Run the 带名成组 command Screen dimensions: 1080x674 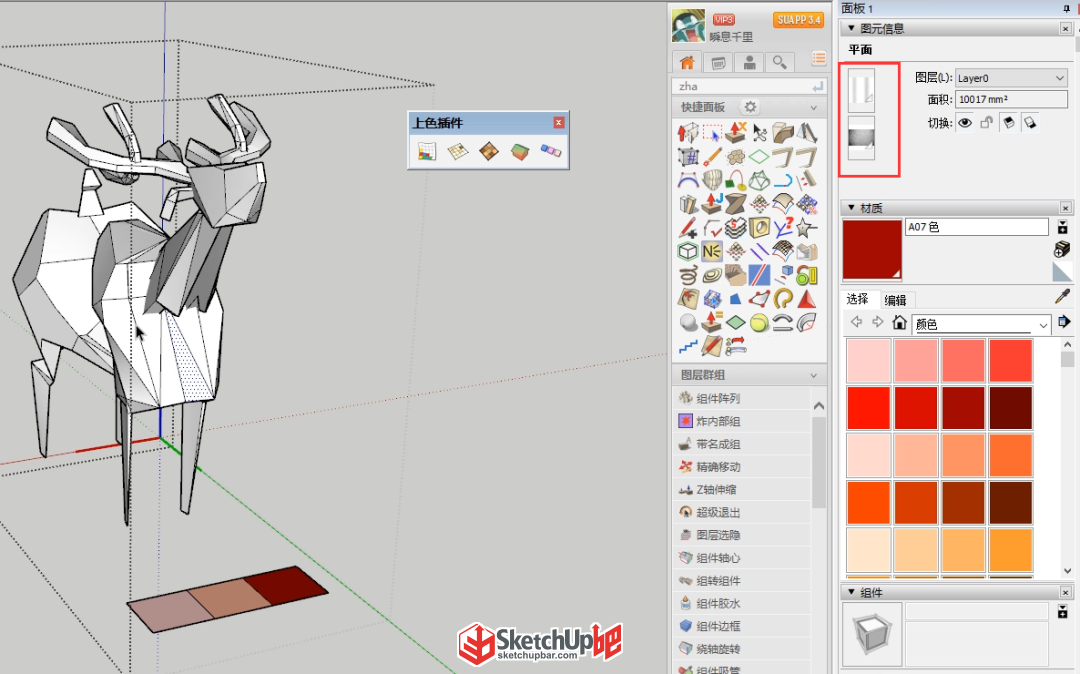pyautogui.click(x=741, y=444)
